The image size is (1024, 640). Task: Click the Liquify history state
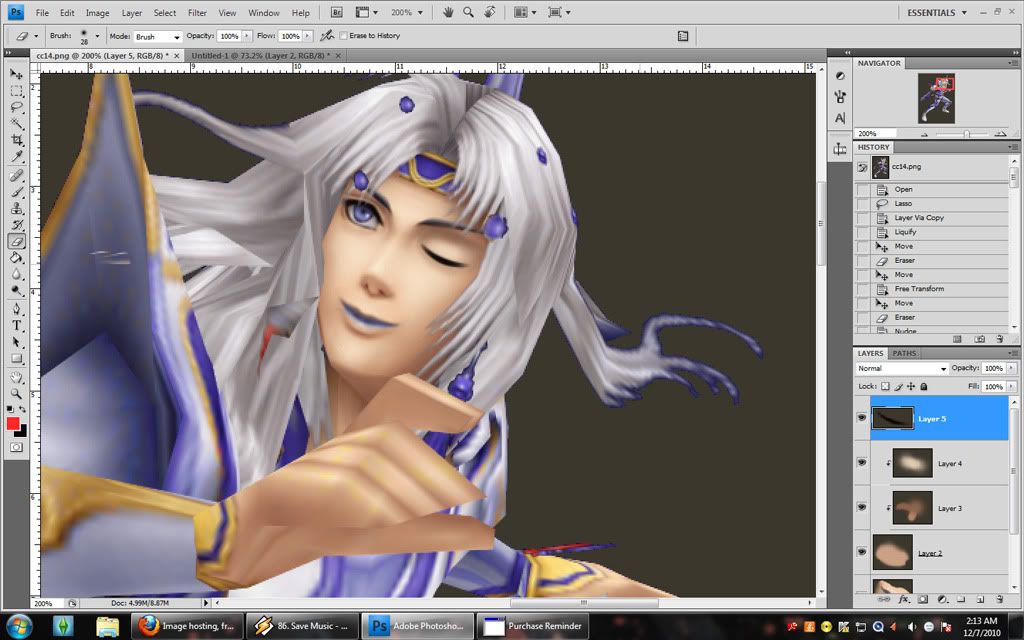908,232
